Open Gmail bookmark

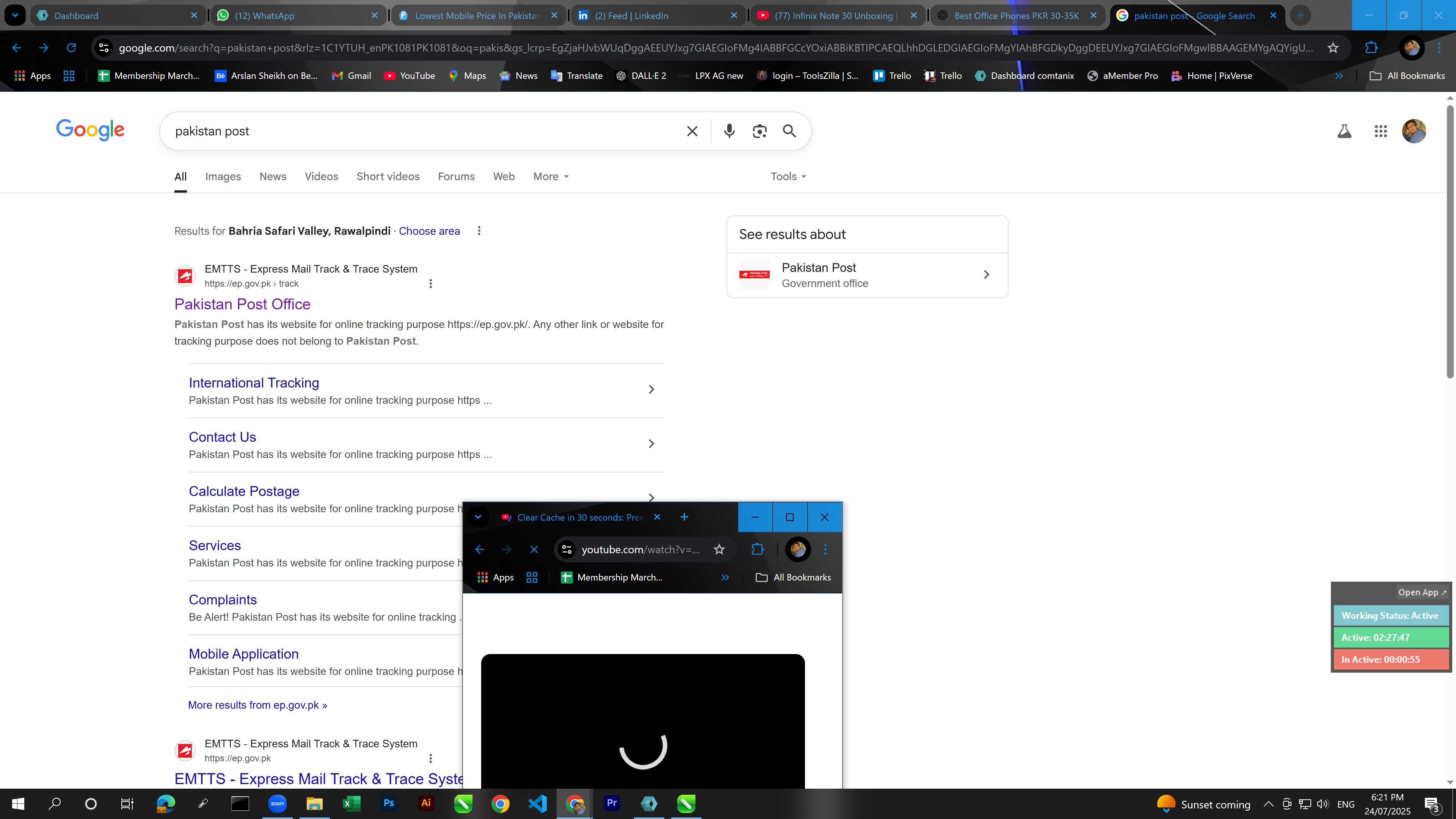(351, 76)
